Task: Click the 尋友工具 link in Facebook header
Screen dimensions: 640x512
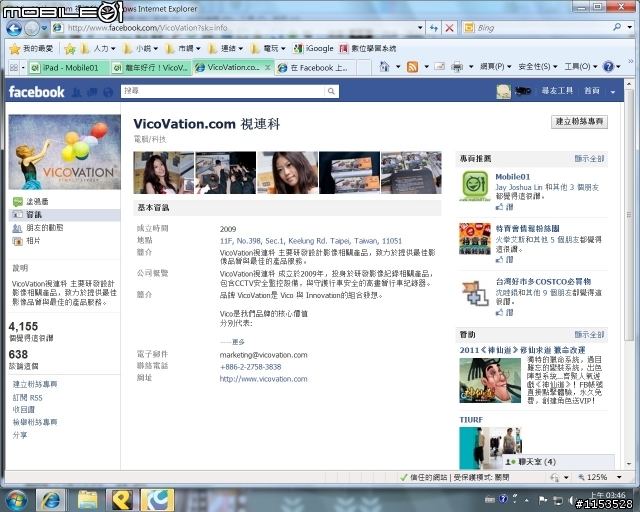Action: pos(557,91)
